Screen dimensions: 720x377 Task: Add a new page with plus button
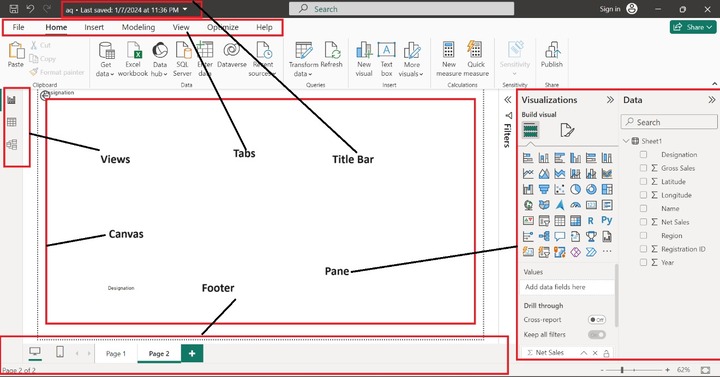click(x=192, y=353)
